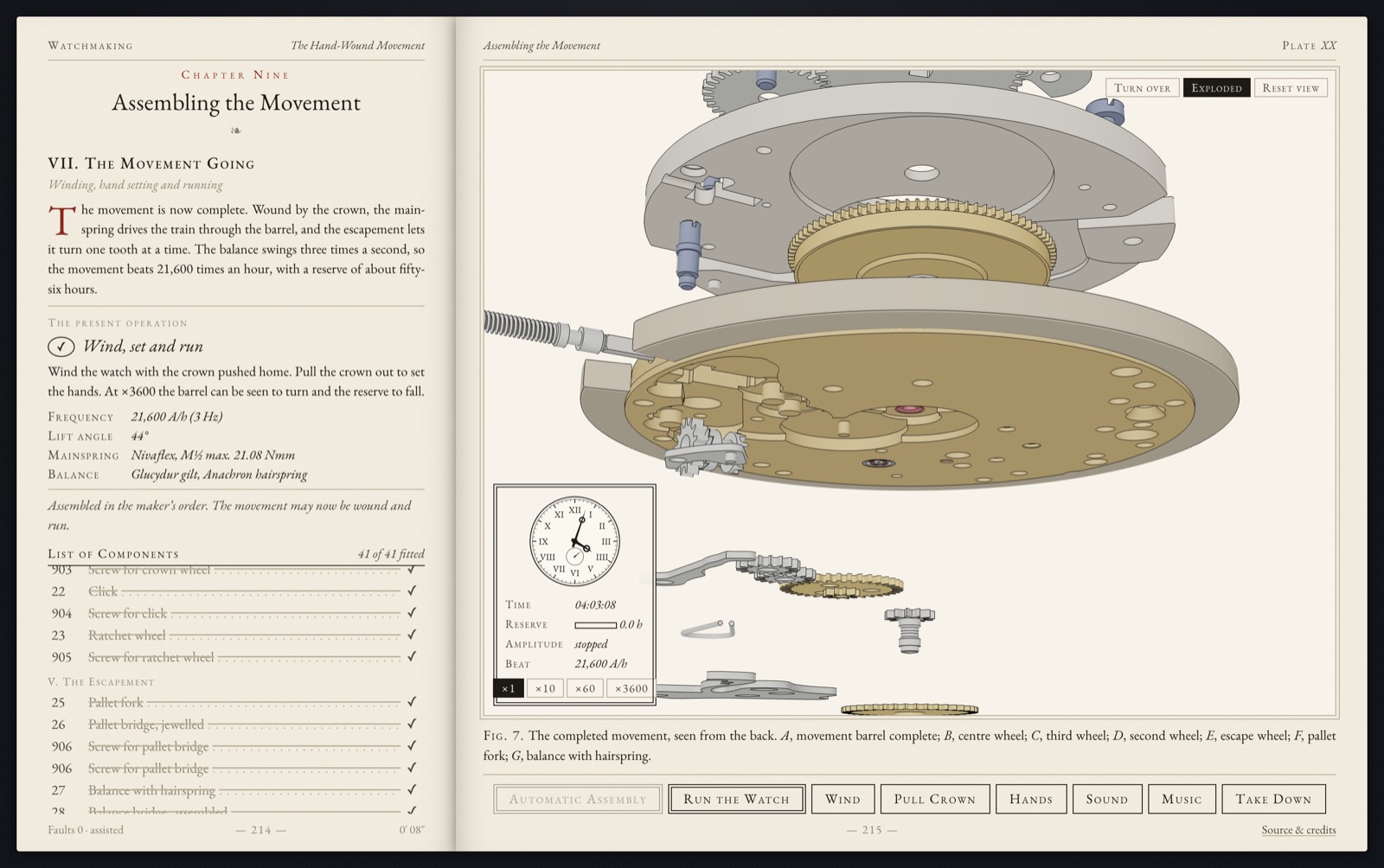Click the check mark for Screw for ratchet wheel
1384x868 pixels.
412,656
